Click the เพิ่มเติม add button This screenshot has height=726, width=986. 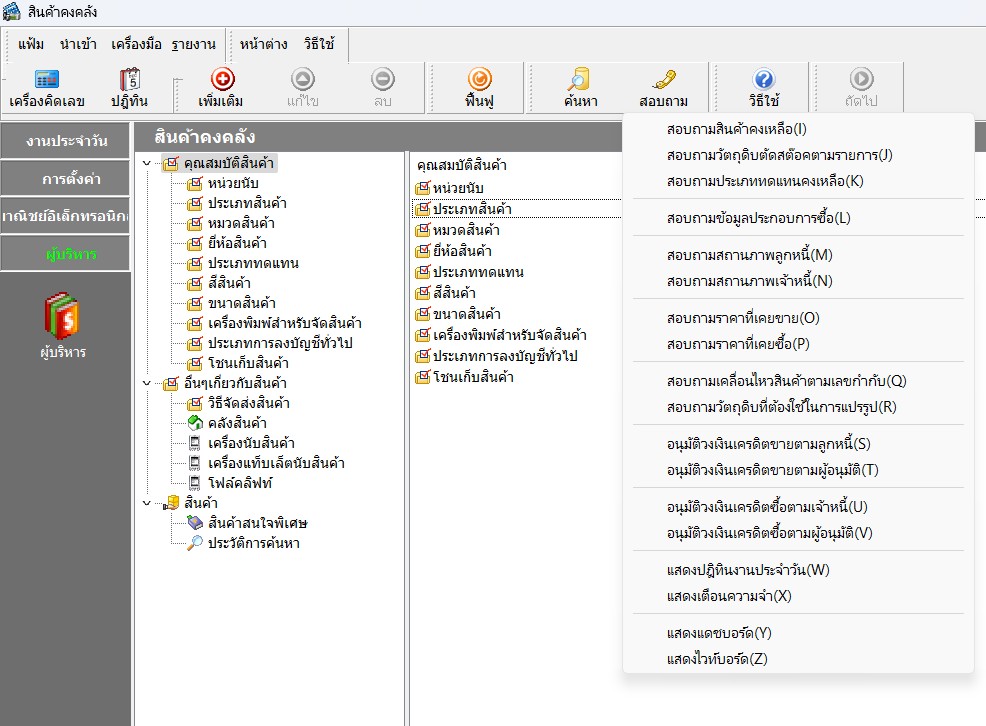[221, 89]
